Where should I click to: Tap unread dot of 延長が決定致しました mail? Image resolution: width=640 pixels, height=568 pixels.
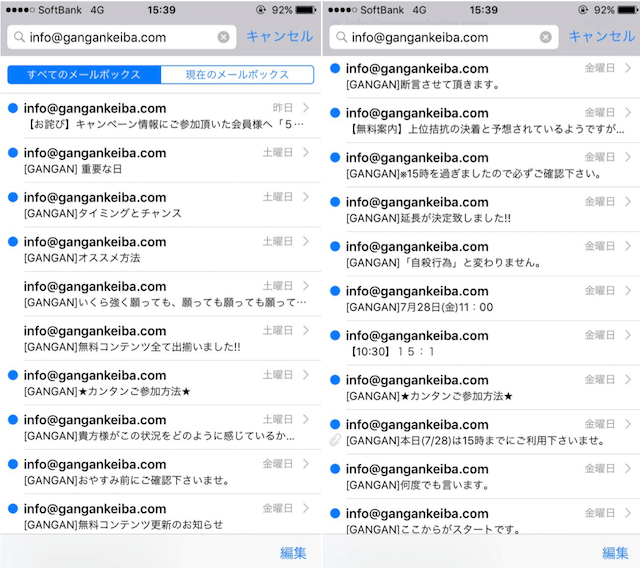[335, 202]
